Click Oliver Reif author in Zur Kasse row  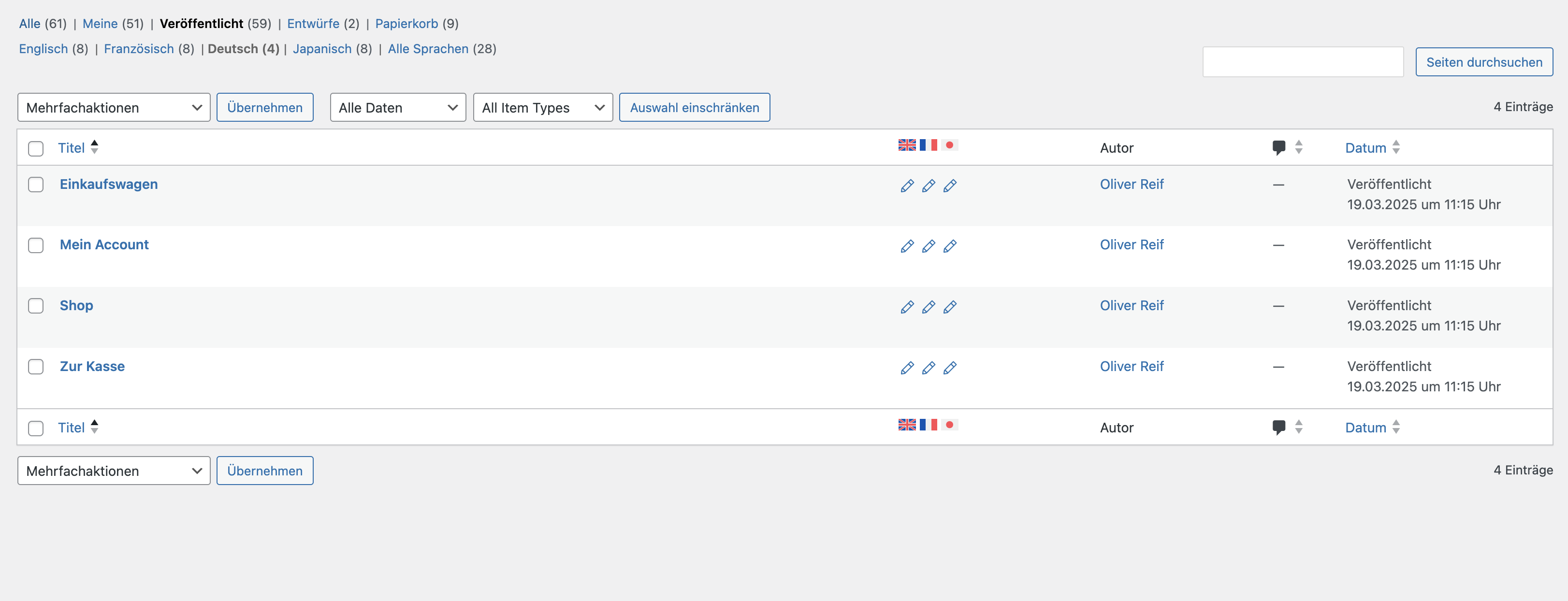click(1132, 366)
